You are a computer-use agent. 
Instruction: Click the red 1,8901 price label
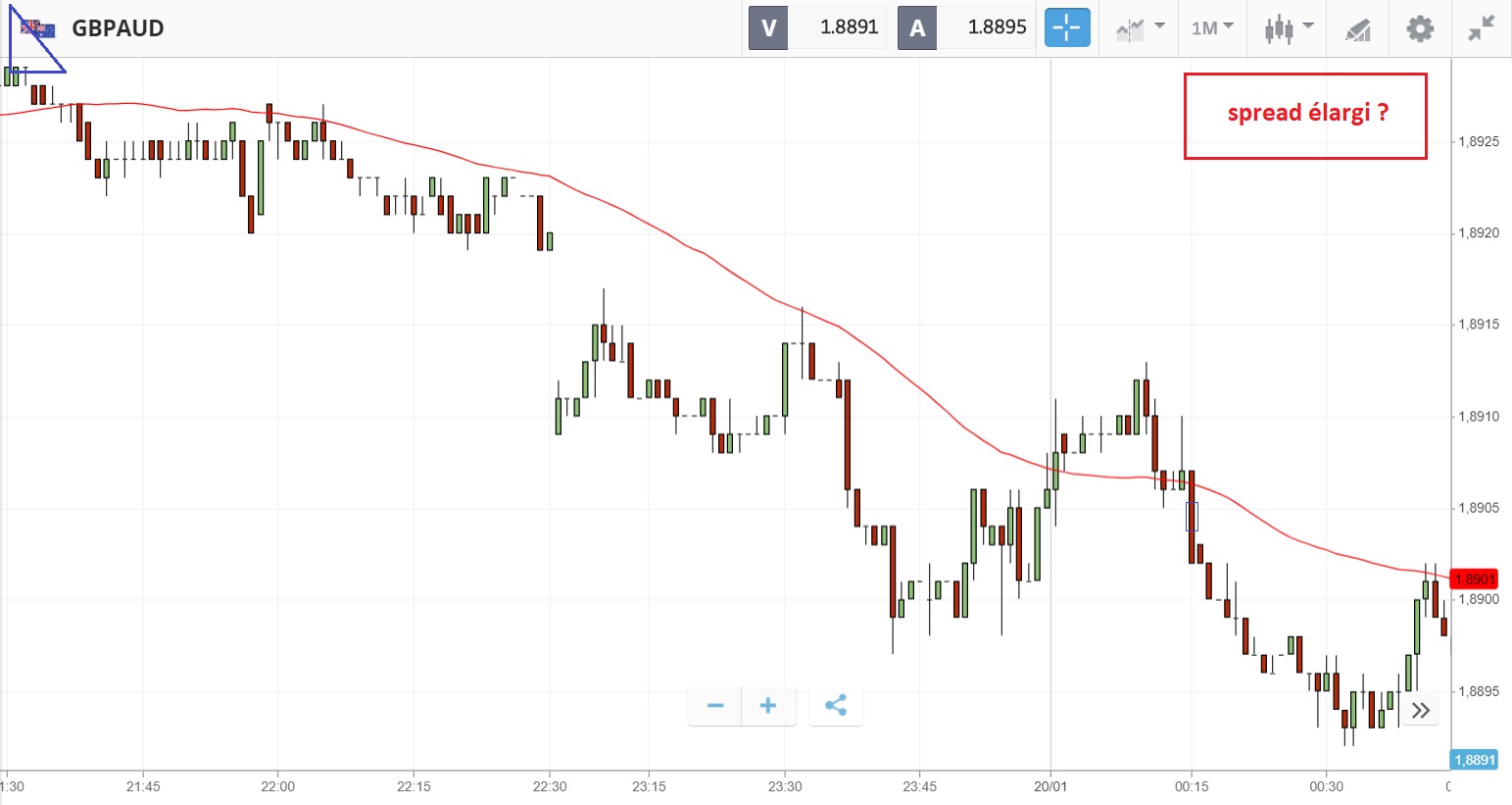point(1474,579)
